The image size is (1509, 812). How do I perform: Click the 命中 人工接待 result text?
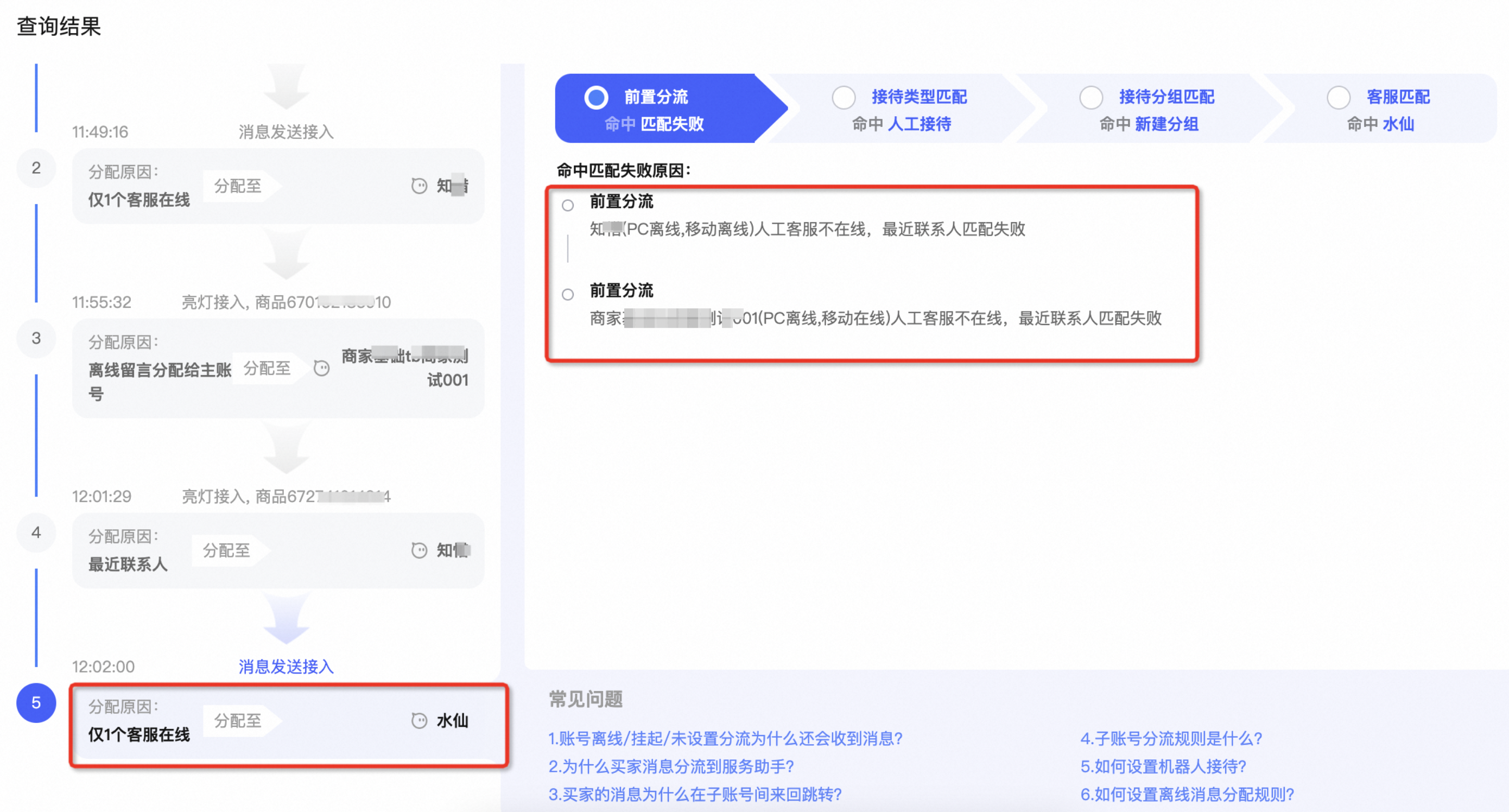coord(901,124)
